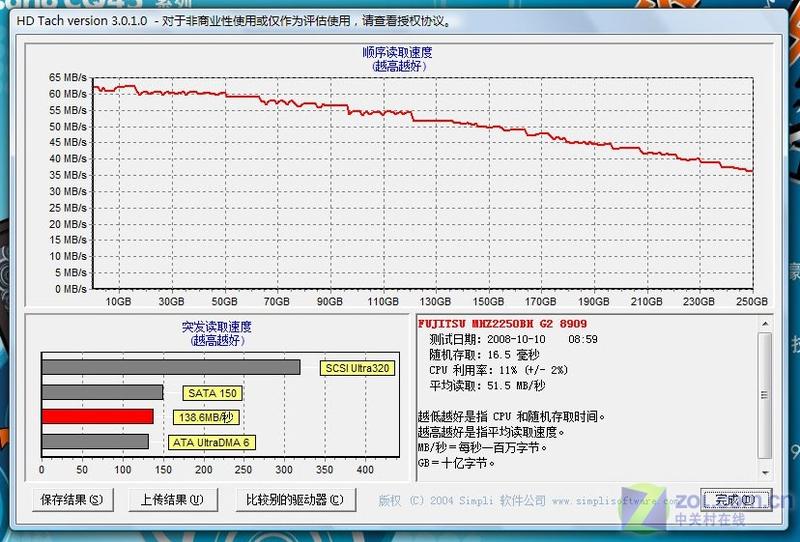
Task: Click the MB/秒=每秒一百万字节 line
Action: click(x=482, y=448)
